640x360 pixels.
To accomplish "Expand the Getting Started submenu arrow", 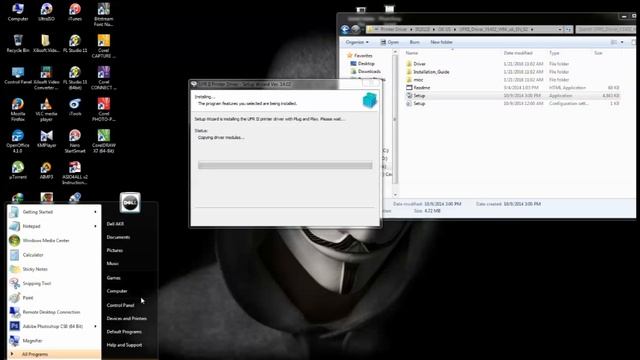I will [x=96, y=212].
